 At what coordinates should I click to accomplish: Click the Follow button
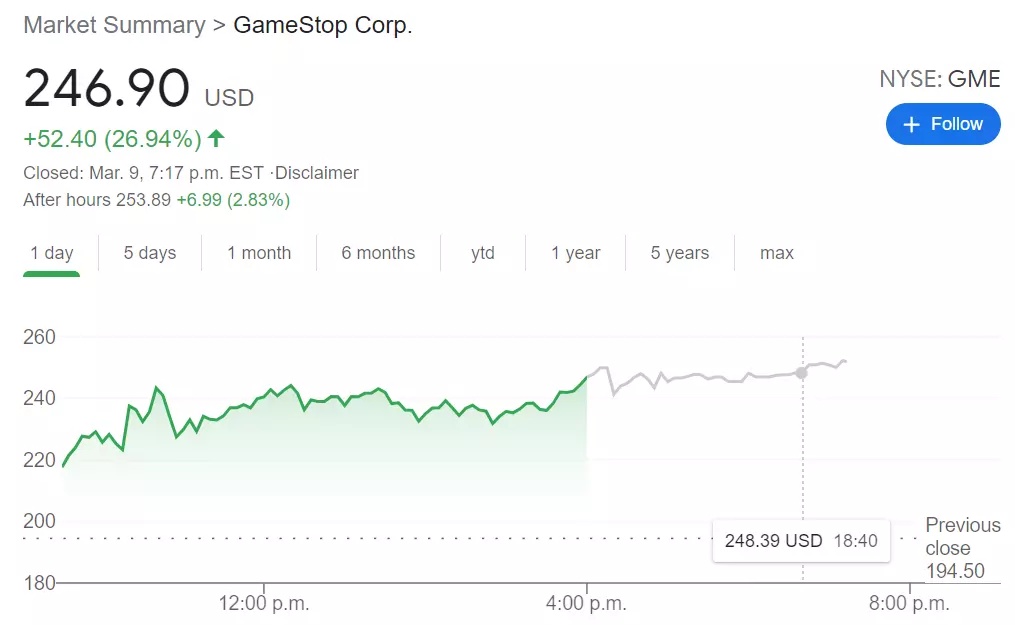(x=942, y=124)
